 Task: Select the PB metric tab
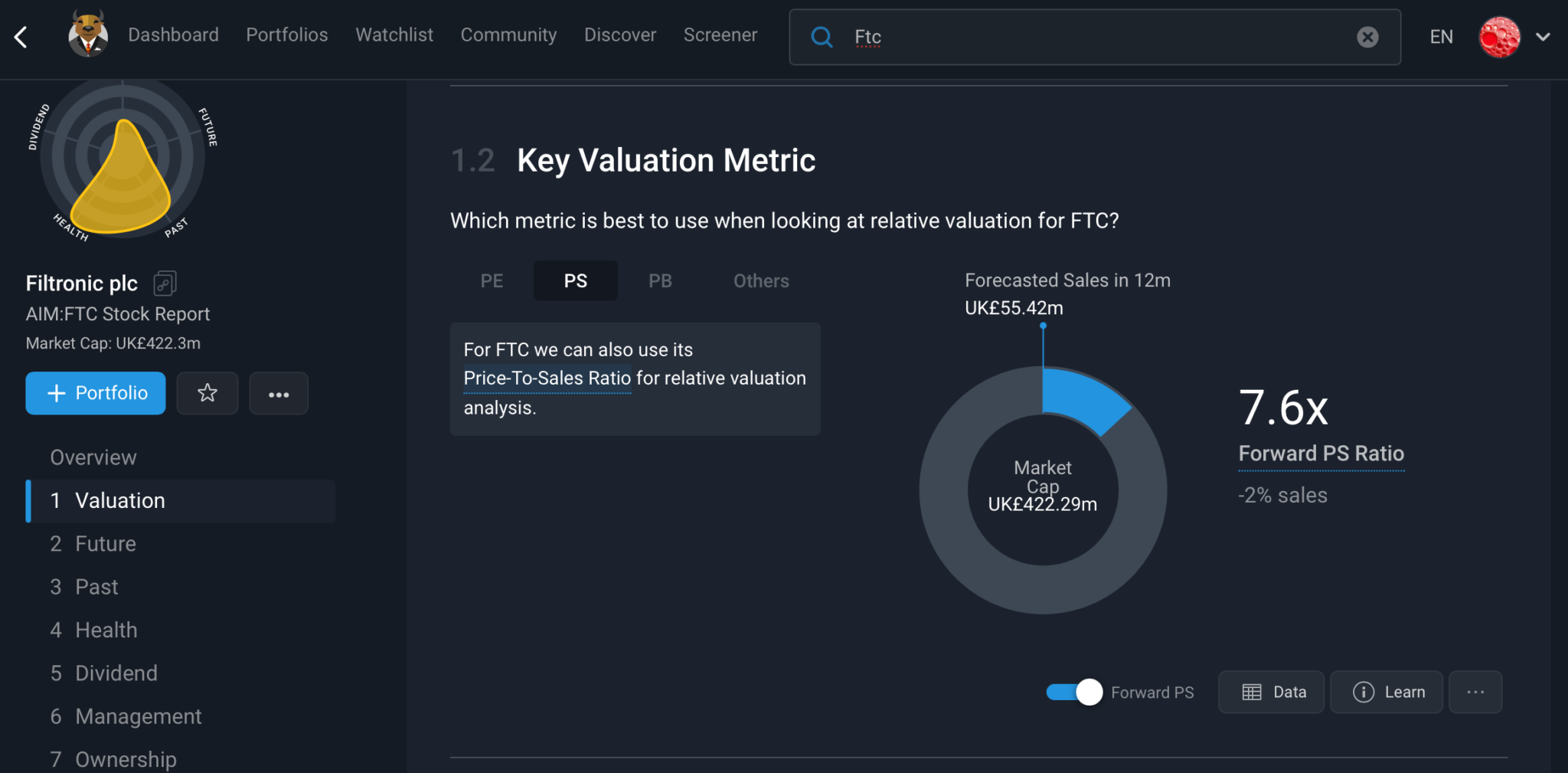coord(660,280)
